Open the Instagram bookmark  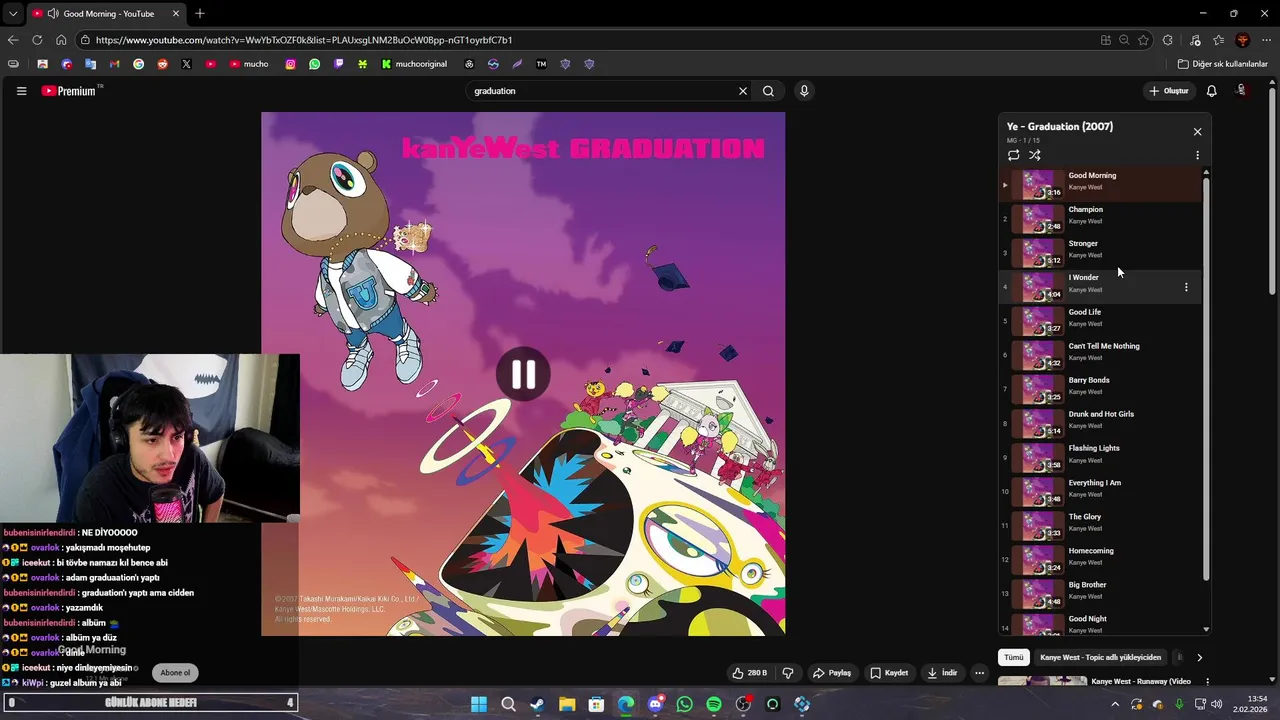pyautogui.click(x=290, y=64)
